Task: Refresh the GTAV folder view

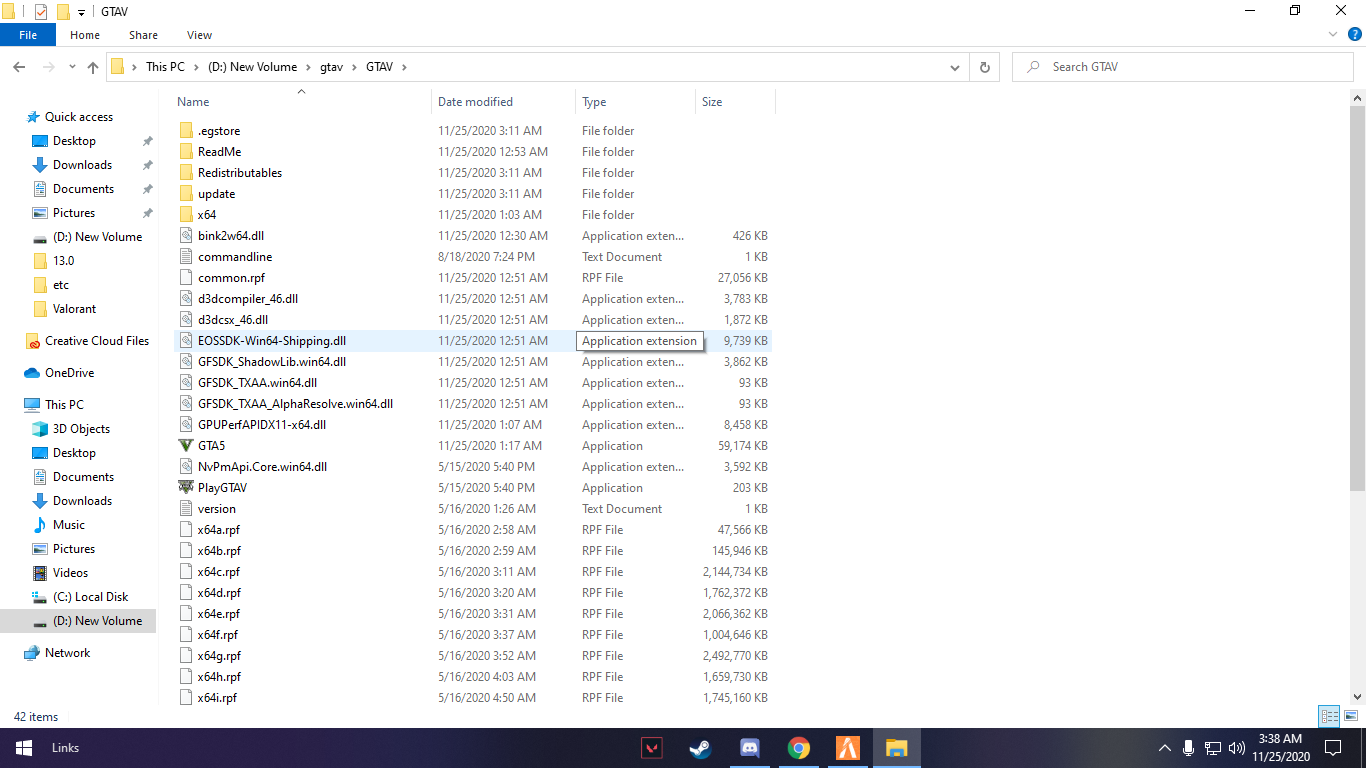Action: (x=985, y=67)
